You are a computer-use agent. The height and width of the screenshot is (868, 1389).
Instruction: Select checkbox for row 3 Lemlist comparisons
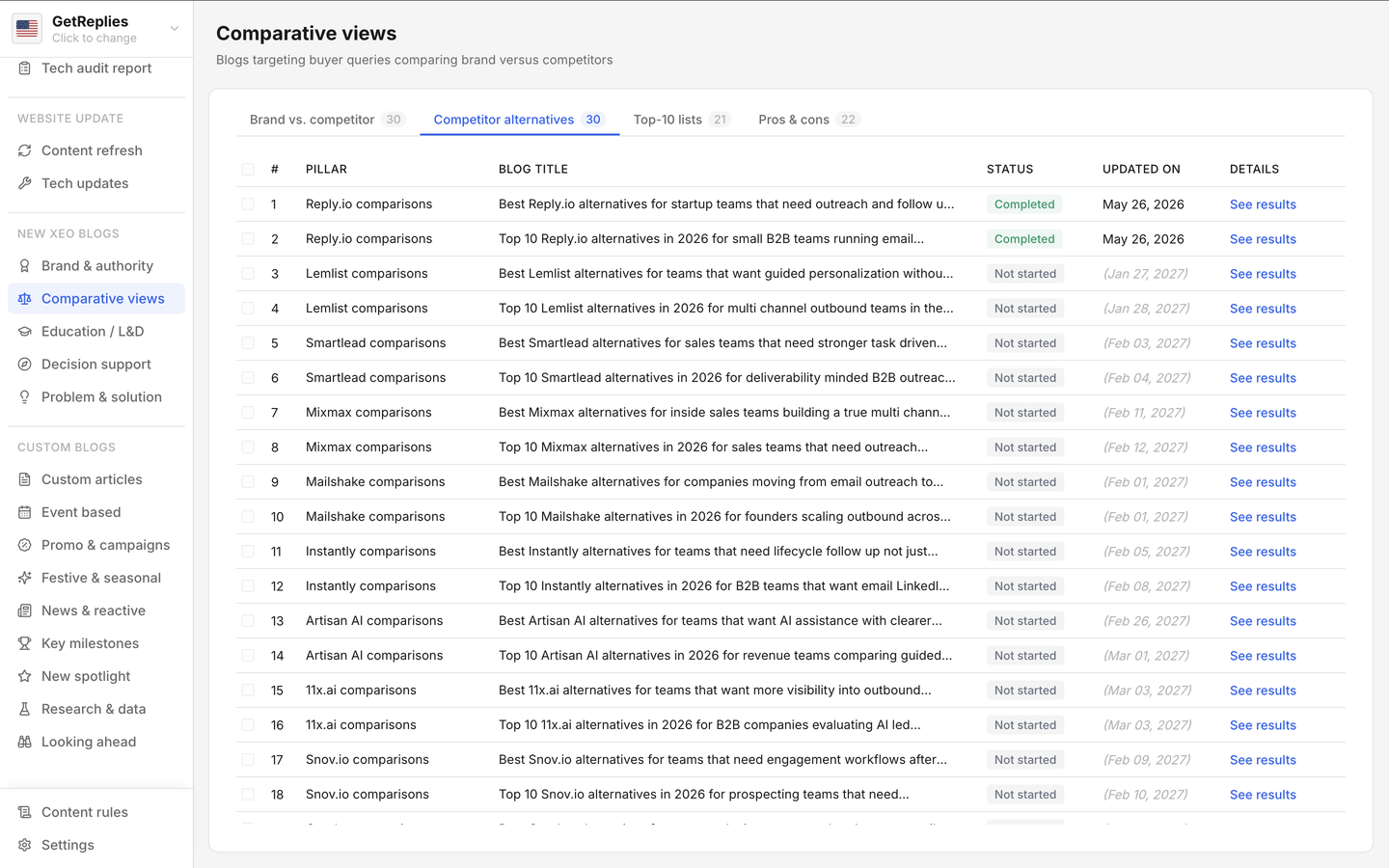(x=248, y=274)
